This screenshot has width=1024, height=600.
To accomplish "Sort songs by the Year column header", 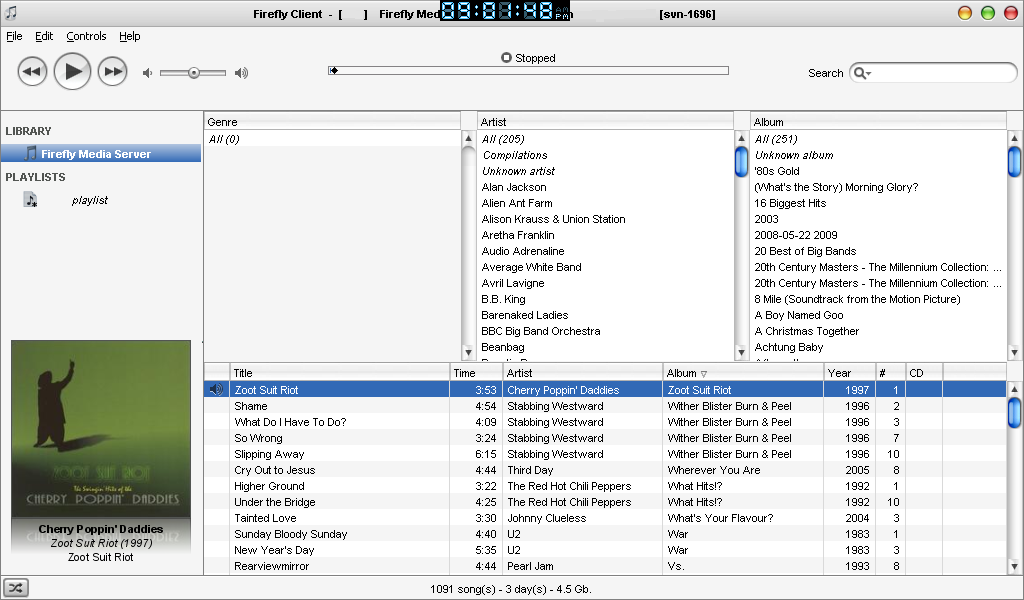I will (849, 373).
